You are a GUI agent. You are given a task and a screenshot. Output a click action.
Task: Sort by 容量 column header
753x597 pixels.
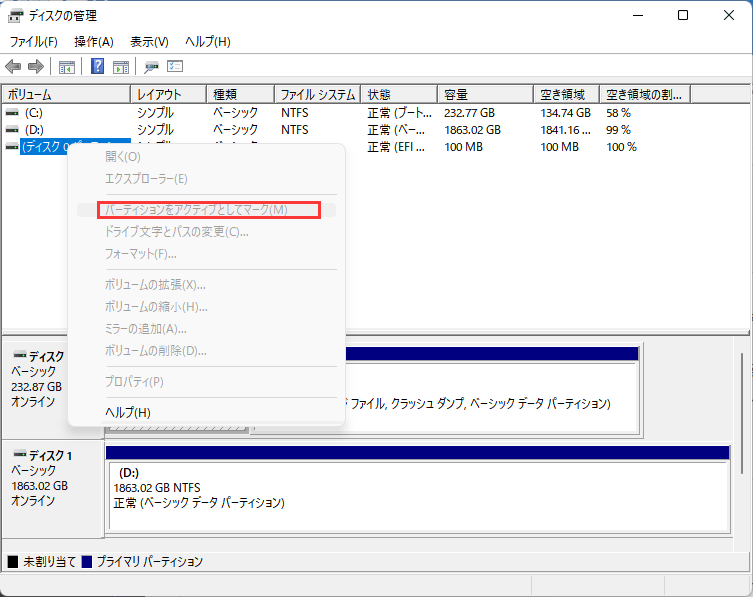[x=484, y=94]
